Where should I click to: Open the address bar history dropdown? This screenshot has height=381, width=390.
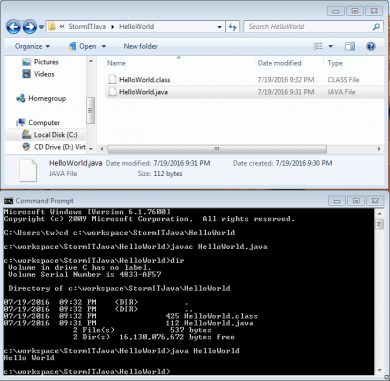(219, 27)
